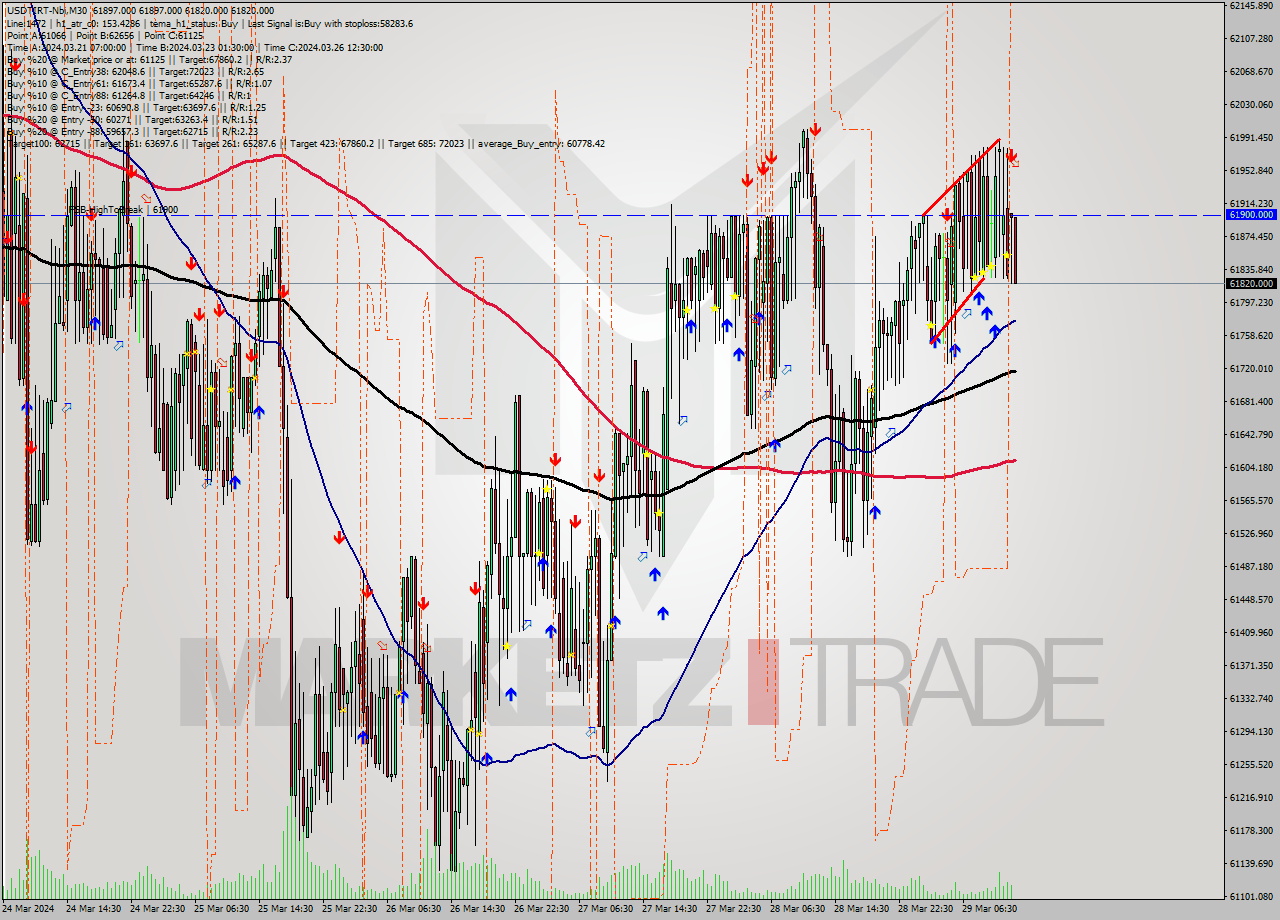This screenshot has width=1280, height=920.
Task: Click the 'Time A:2024.03.21 07:00:00' label
Action: pyautogui.click(x=68, y=47)
